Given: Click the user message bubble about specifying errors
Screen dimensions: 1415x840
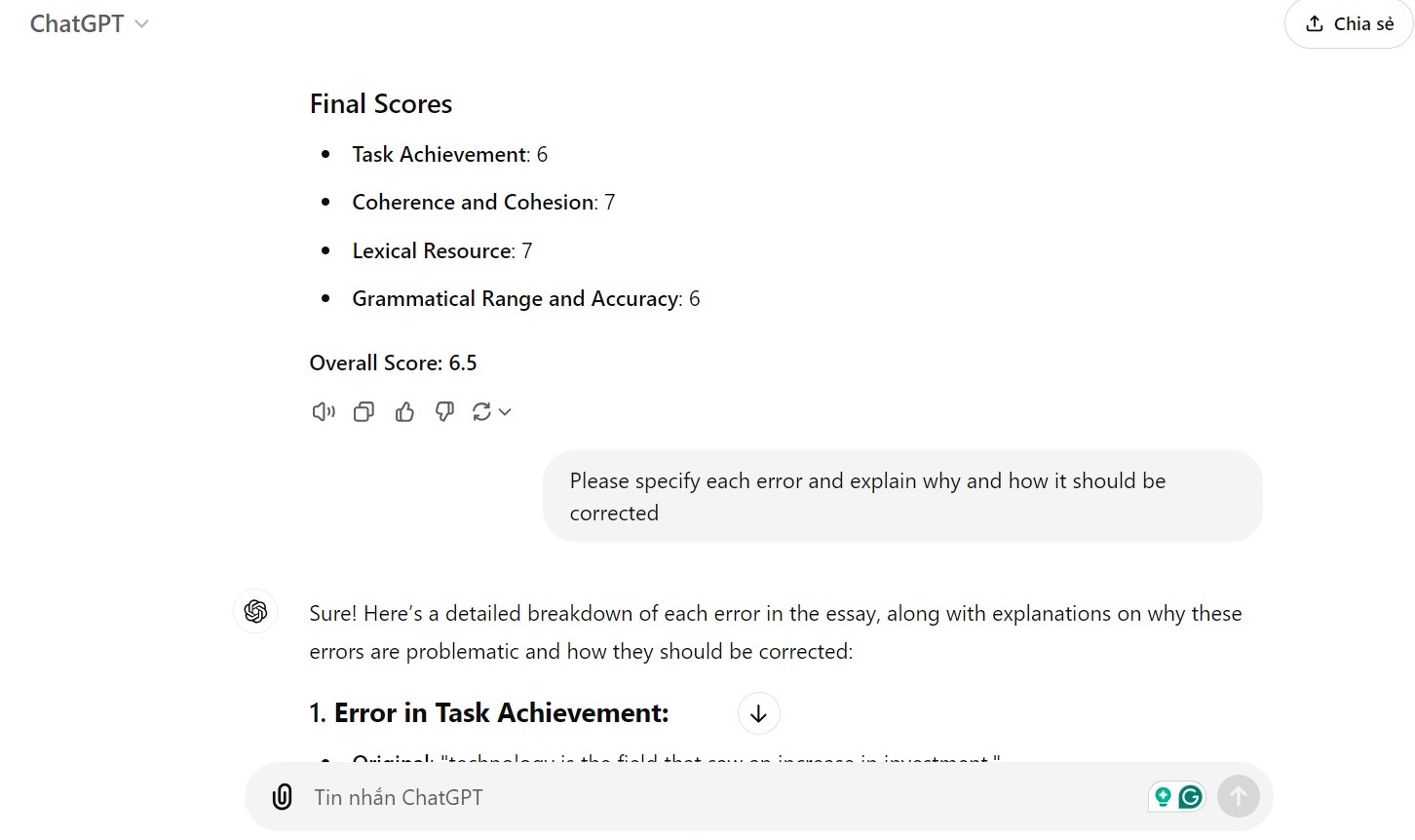Looking at the screenshot, I should (902, 496).
